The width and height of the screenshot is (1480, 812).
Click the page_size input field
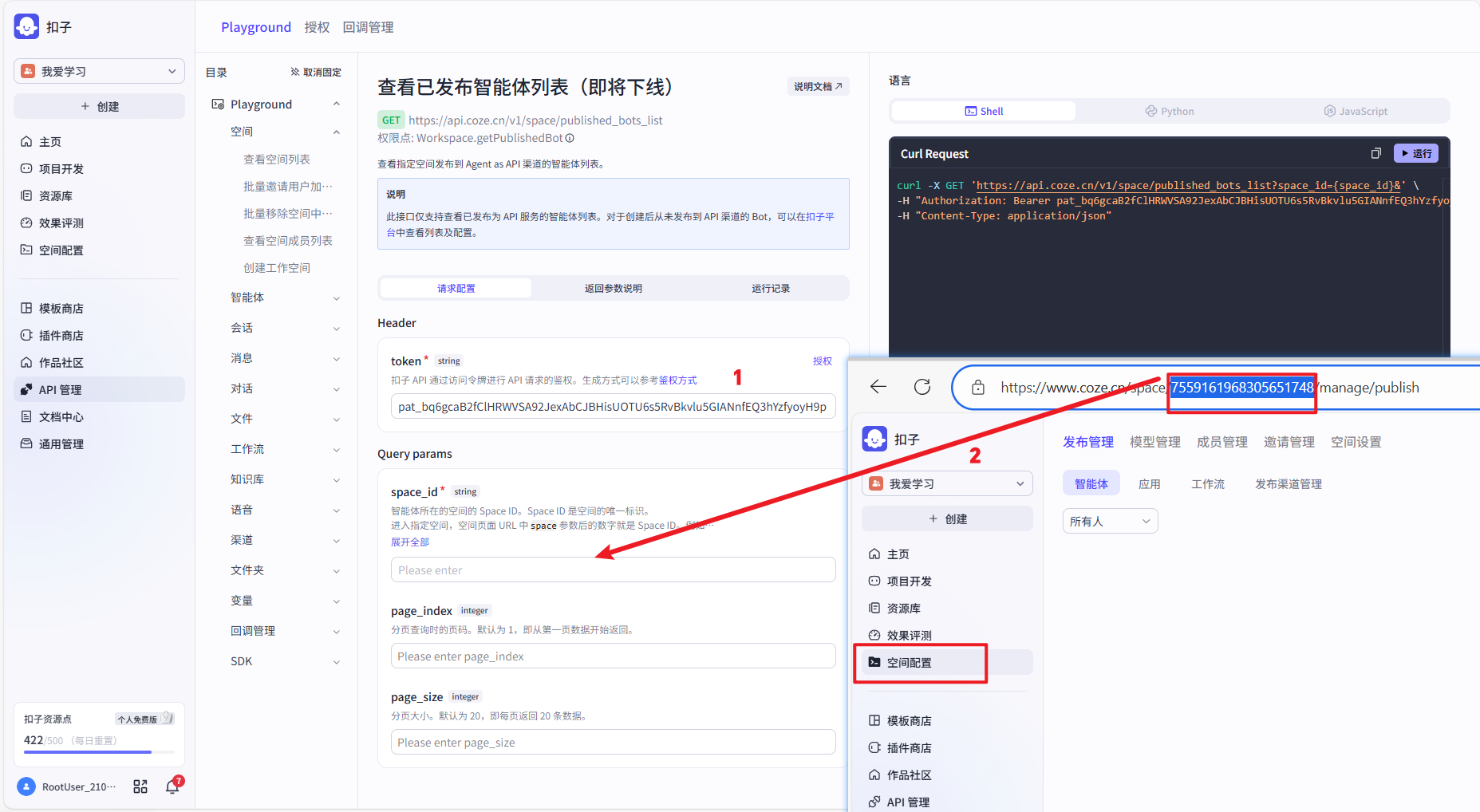[x=613, y=742]
